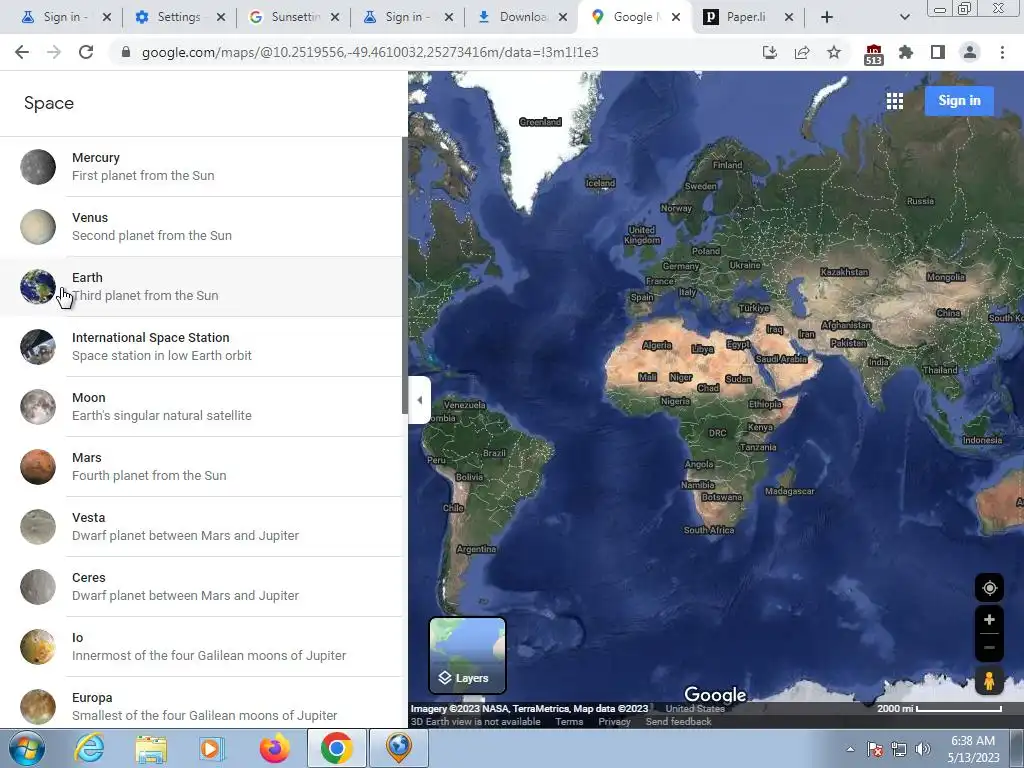Open a new browser tab
1024x768 pixels.
click(x=827, y=17)
